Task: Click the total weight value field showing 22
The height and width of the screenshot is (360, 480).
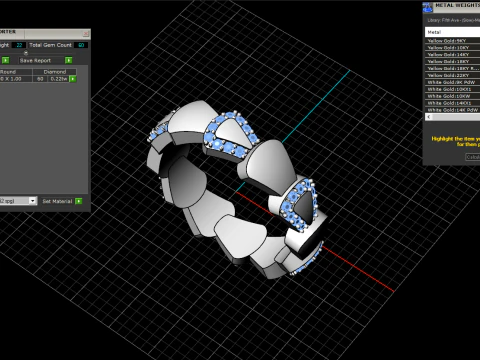Action: click(x=19, y=45)
